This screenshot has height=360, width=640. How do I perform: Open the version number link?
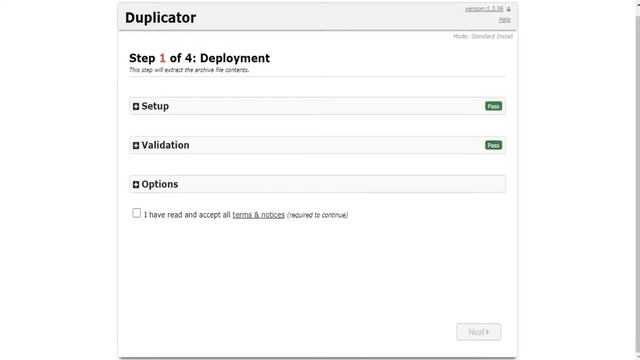(x=484, y=9)
